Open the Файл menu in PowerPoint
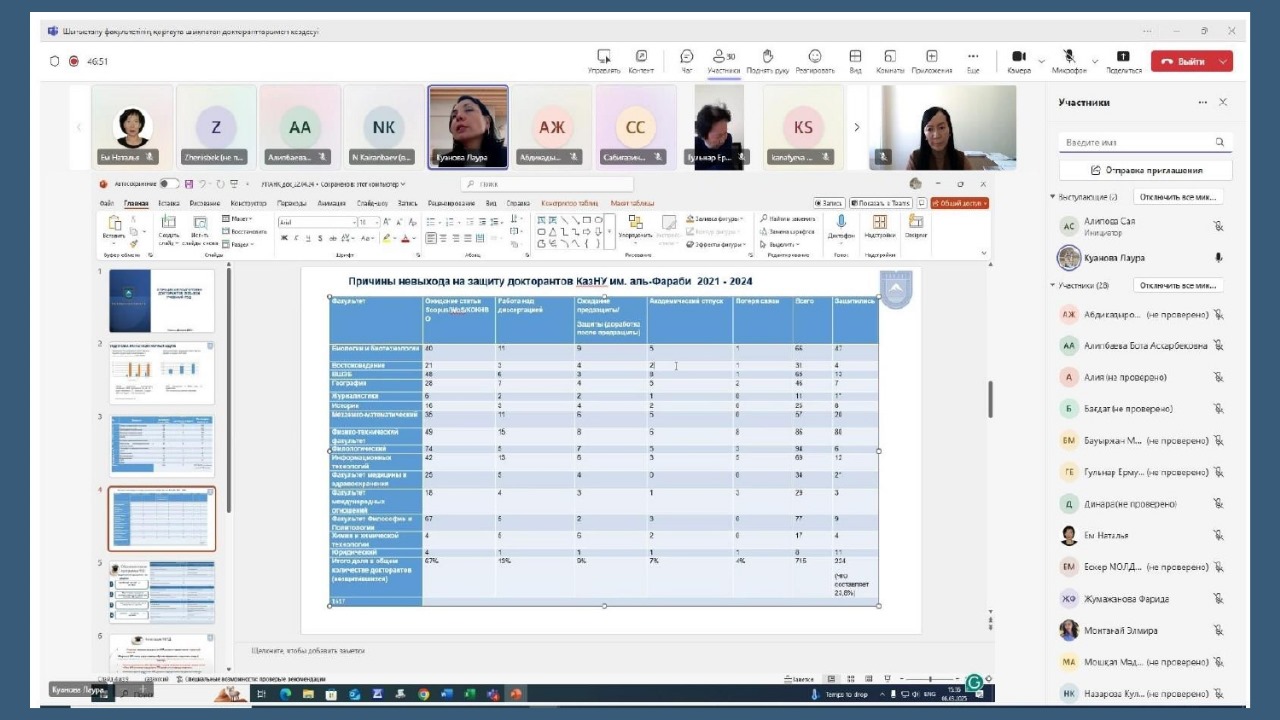Viewport: 1280px width, 720px height. coord(106,203)
